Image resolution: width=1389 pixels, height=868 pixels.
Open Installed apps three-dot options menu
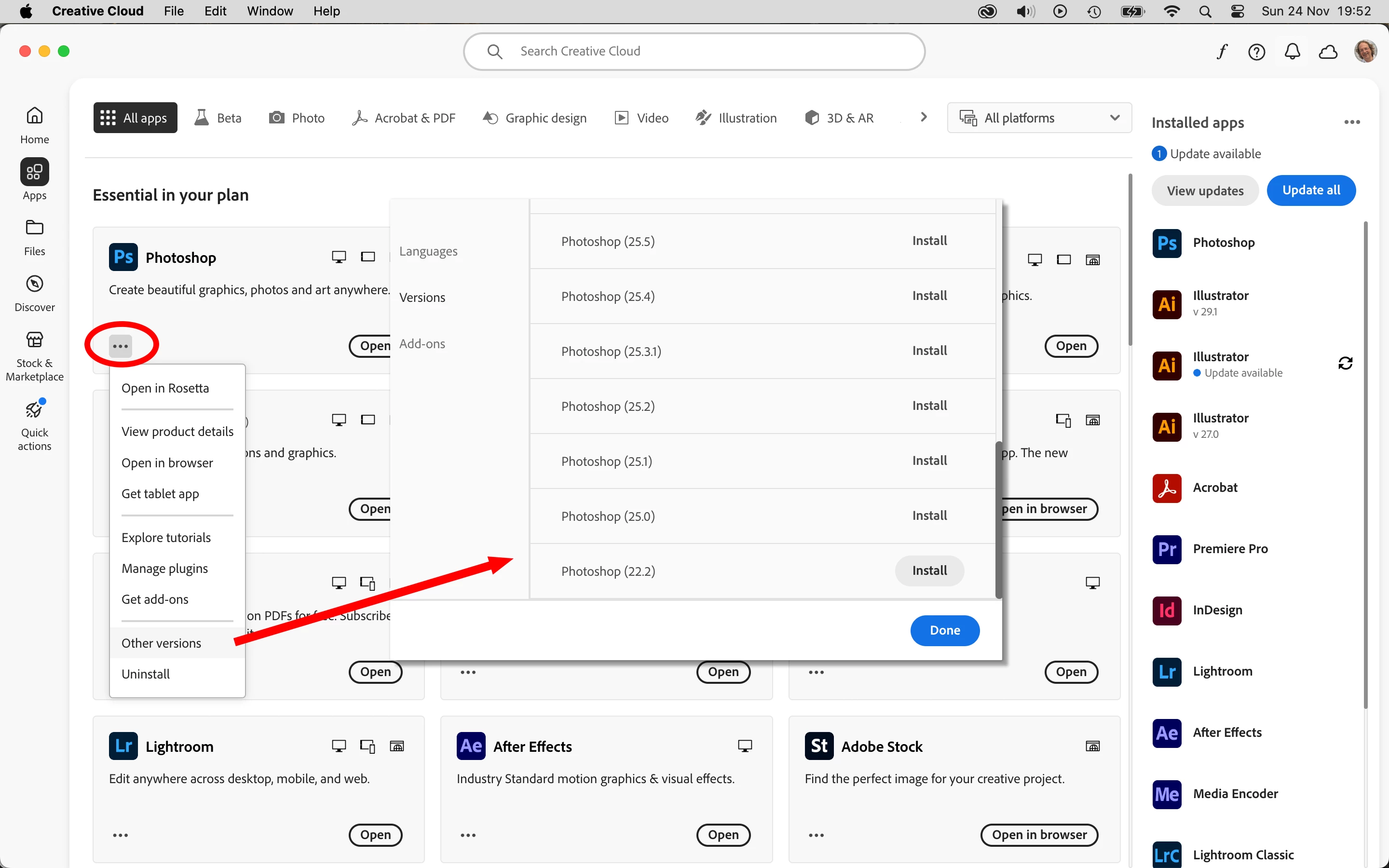pyautogui.click(x=1352, y=122)
